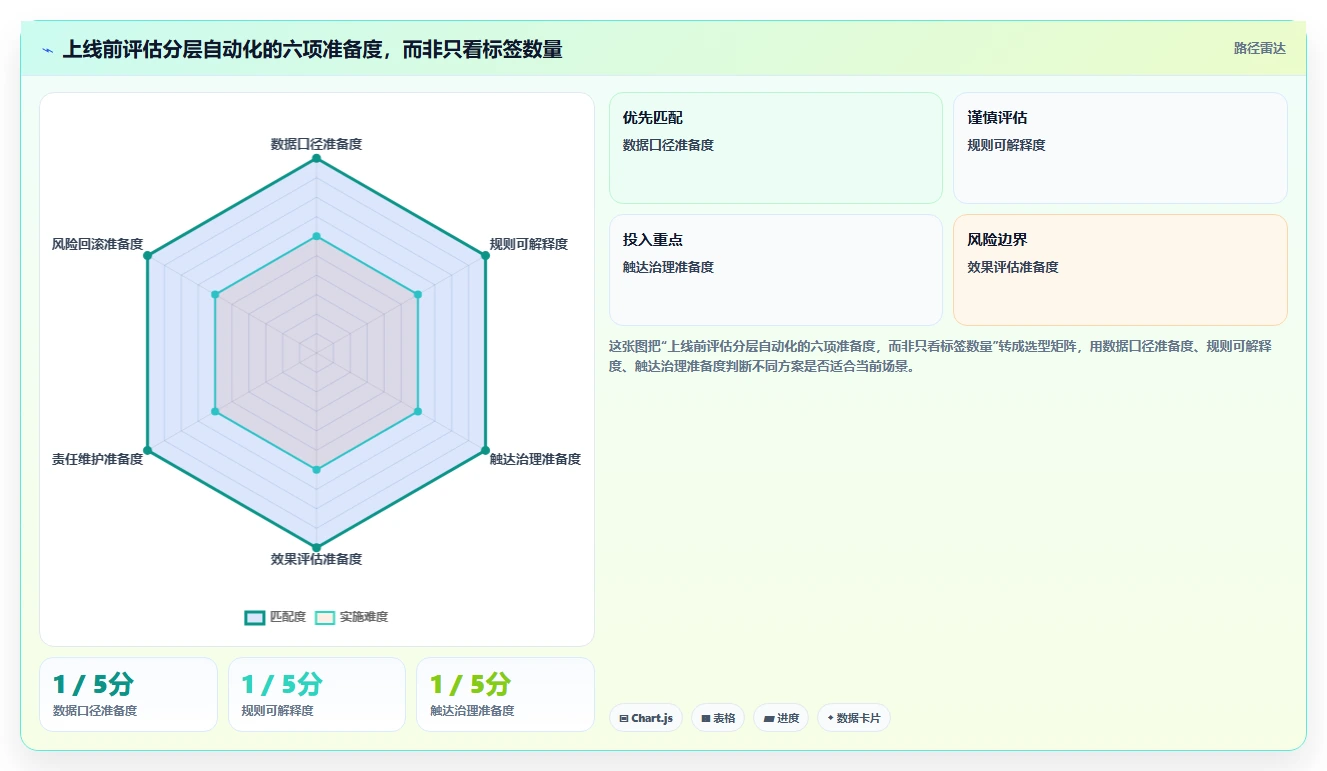Open the 风险边界 card
Screen dimensions: 1327x771
[x=1120, y=270]
